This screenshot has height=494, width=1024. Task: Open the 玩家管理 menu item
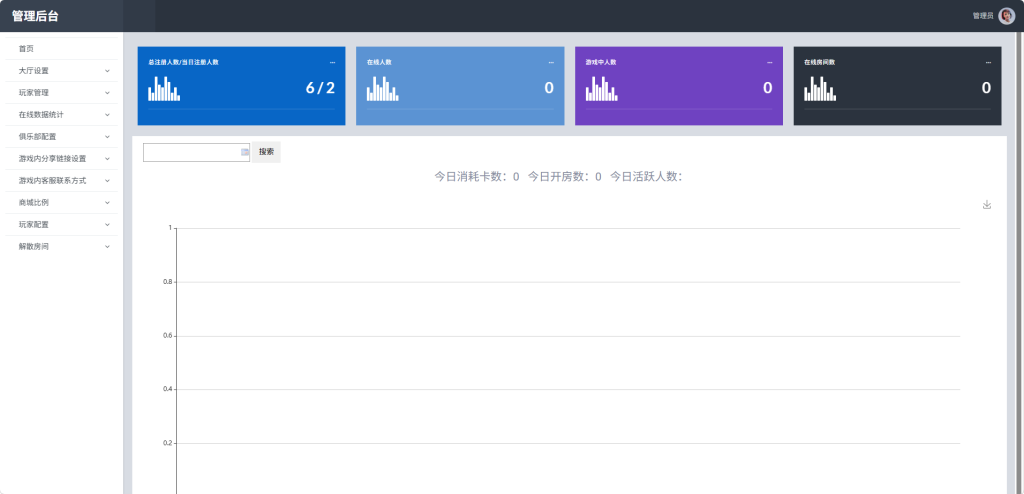pos(61,93)
